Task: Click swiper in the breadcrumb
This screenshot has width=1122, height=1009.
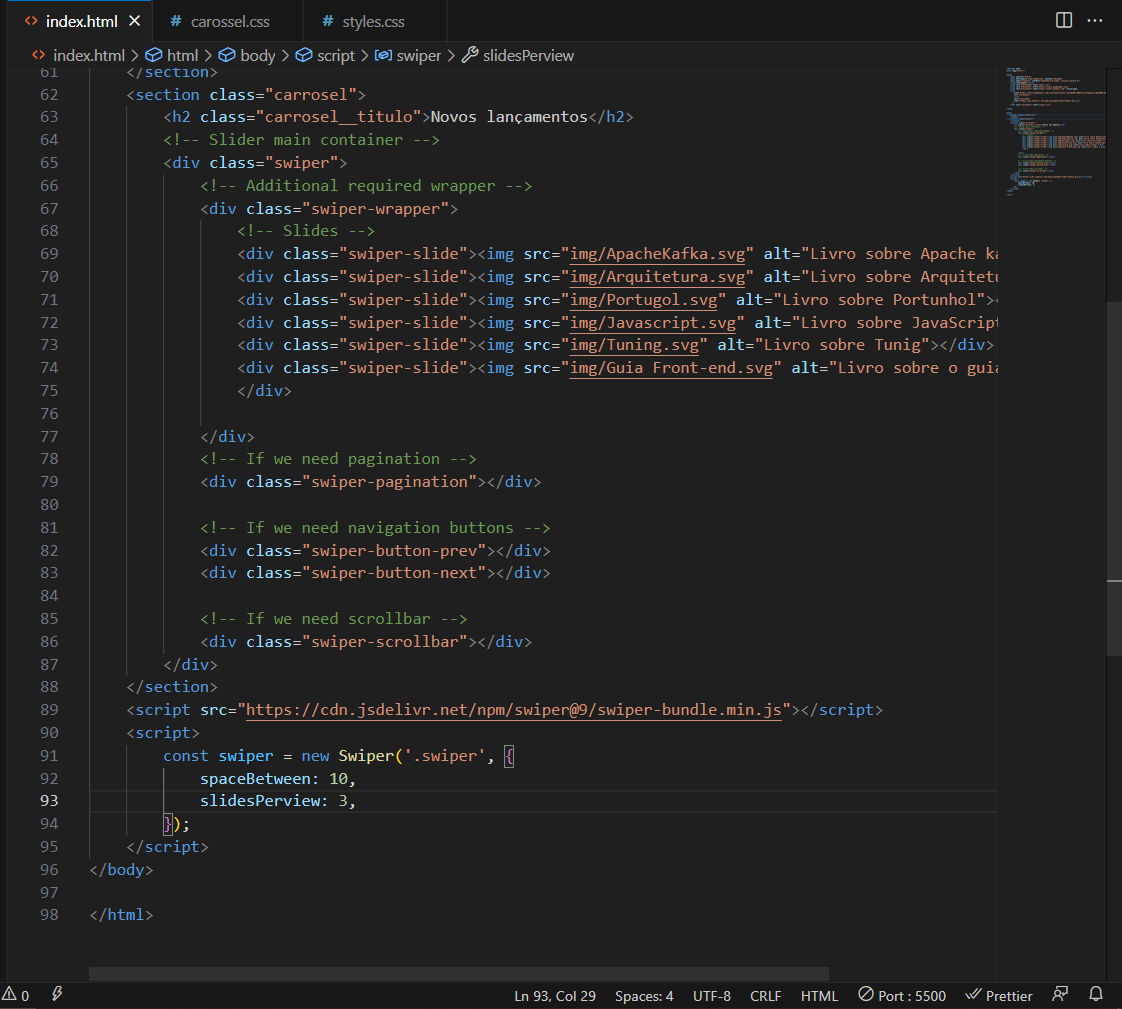Action: click(x=409, y=56)
